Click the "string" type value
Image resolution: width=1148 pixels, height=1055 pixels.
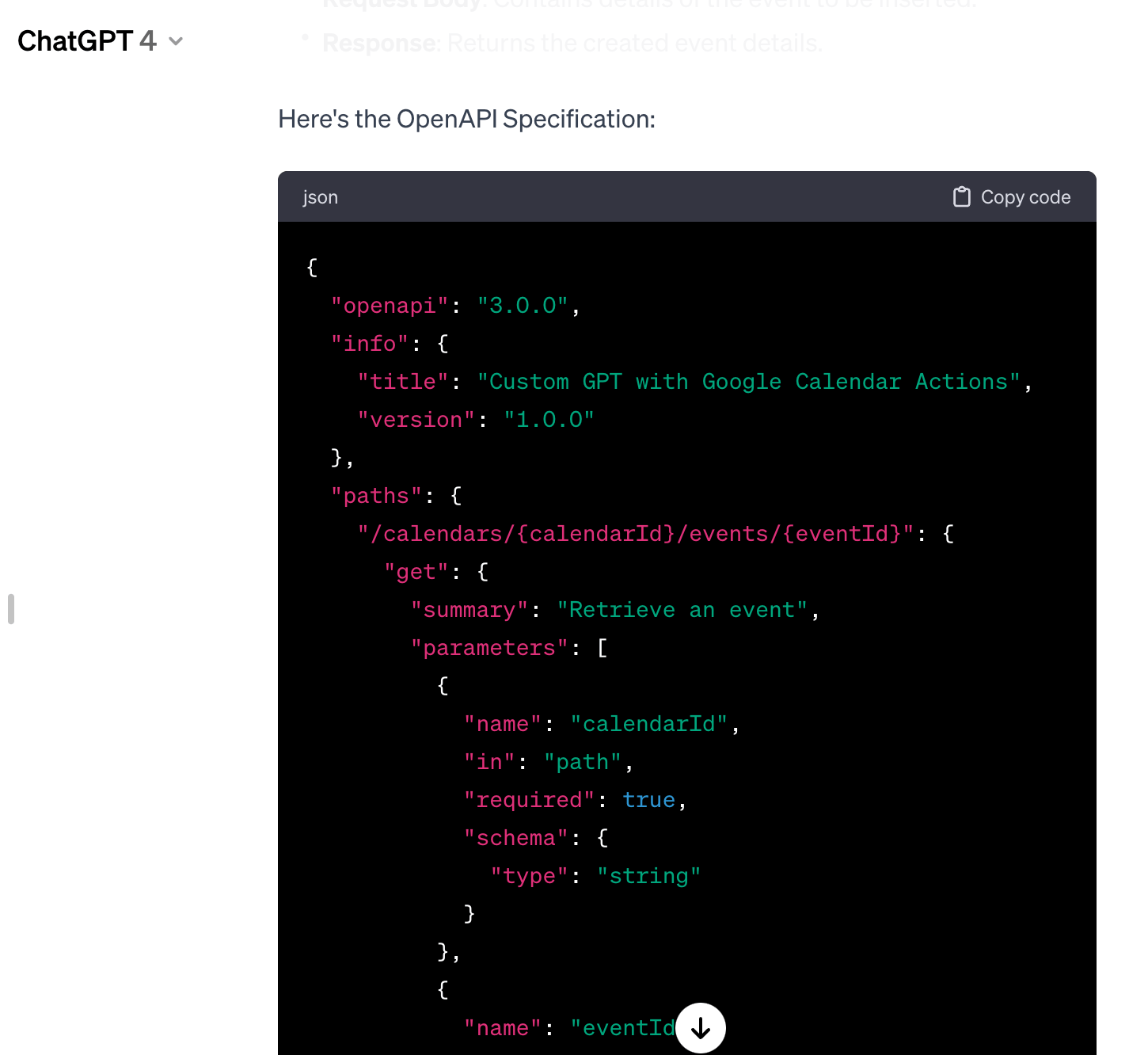click(x=648, y=876)
